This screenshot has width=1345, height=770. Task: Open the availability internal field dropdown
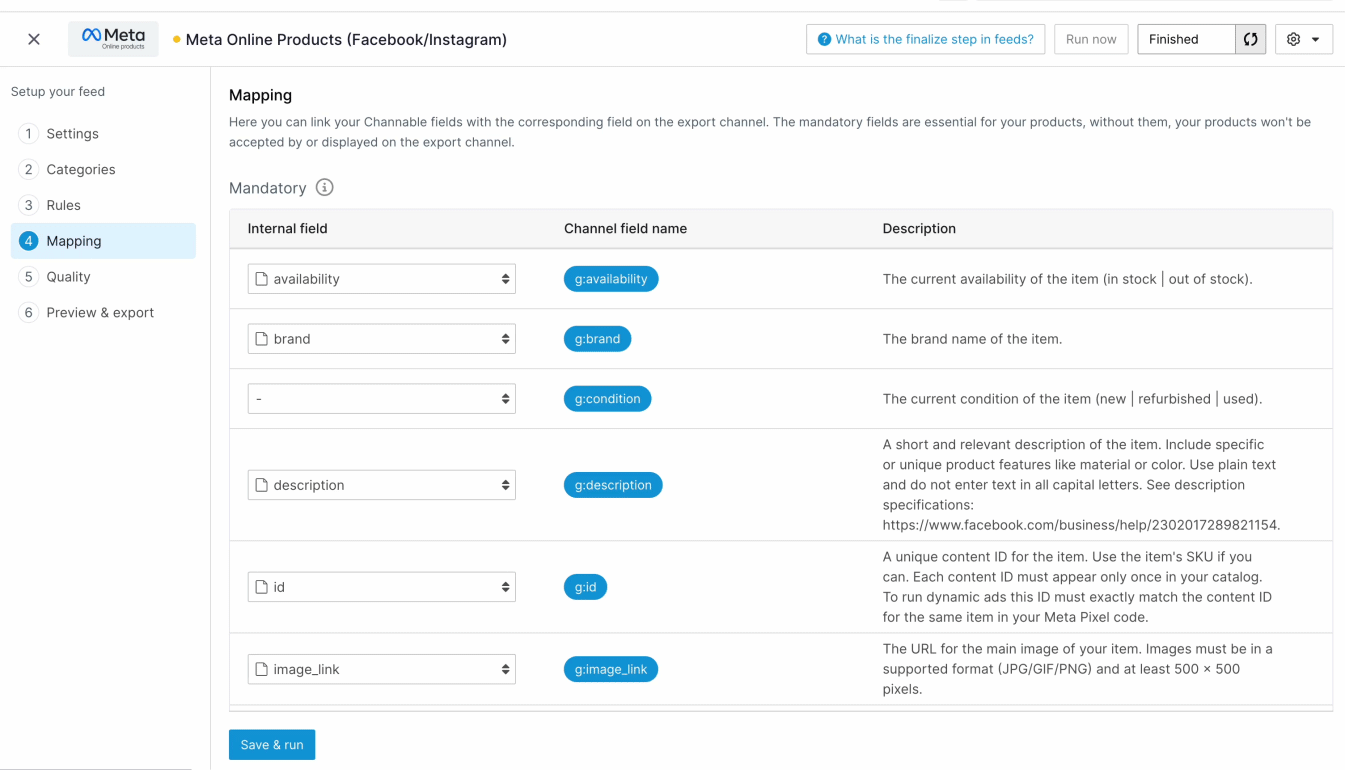(381, 279)
